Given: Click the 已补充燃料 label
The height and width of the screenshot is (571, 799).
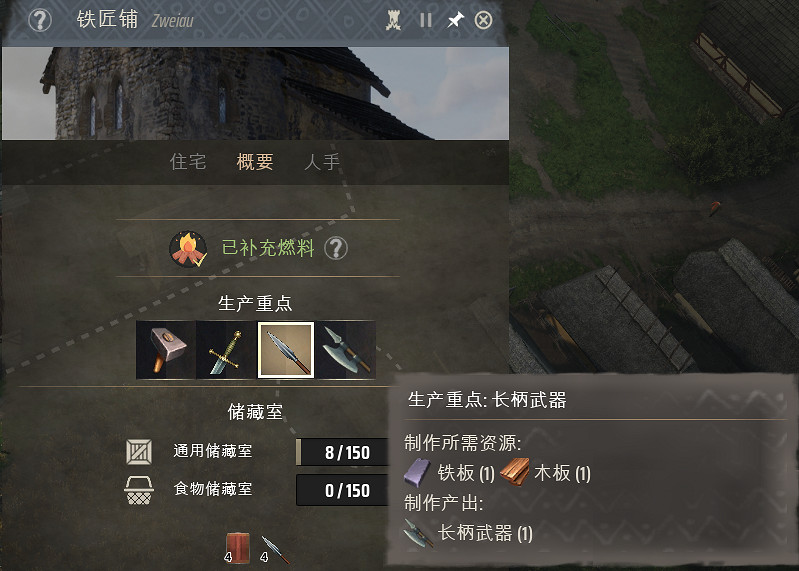Looking at the screenshot, I should 268,248.
